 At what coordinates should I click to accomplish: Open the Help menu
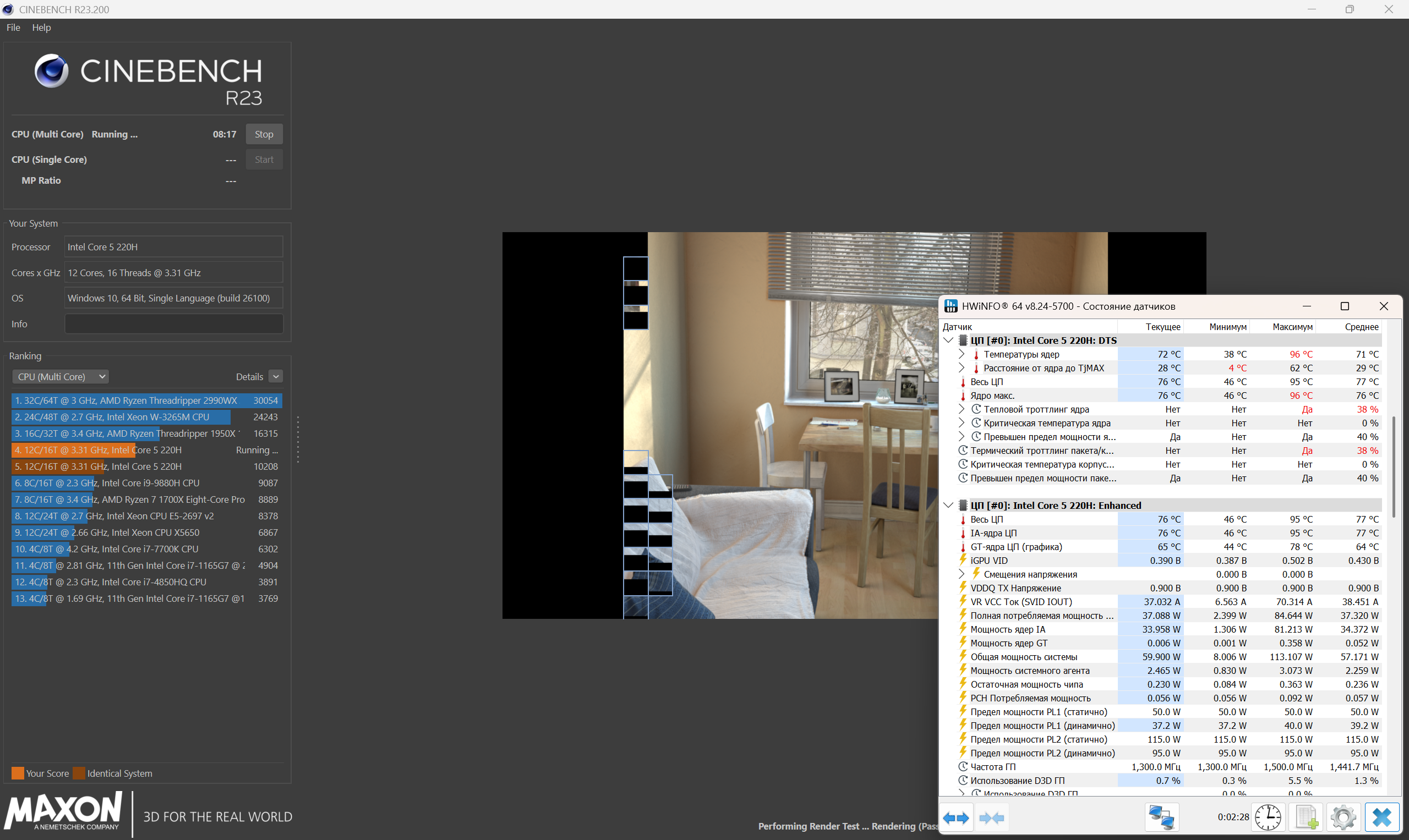pyautogui.click(x=41, y=27)
